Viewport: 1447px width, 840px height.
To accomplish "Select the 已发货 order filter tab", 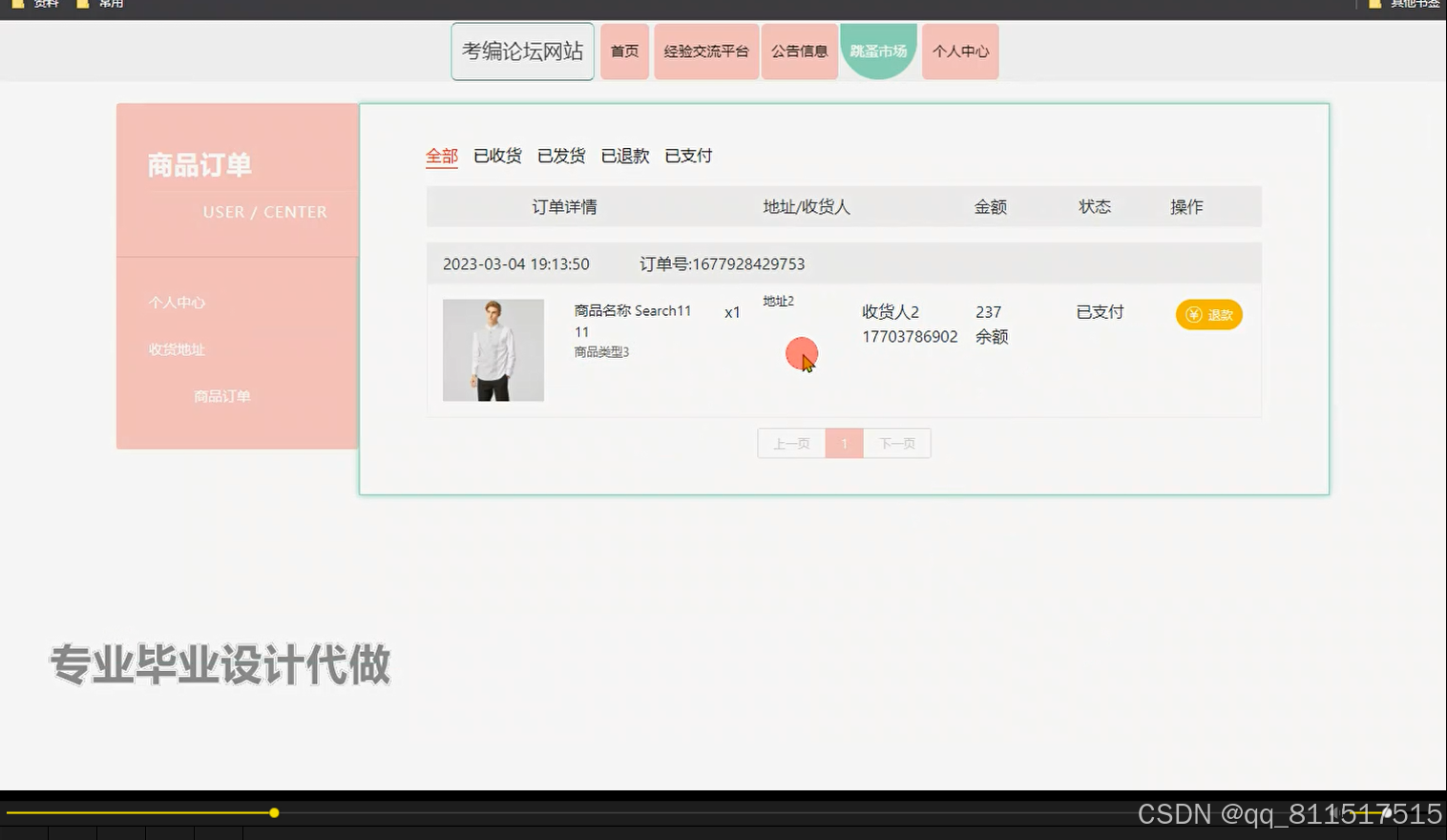I will click(x=561, y=156).
